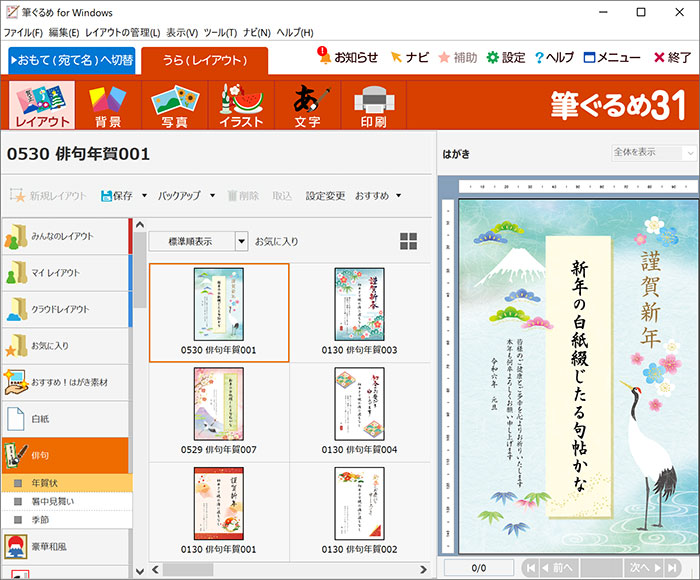Image resolution: width=700 pixels, height=580 pixels.
Task: Click the お気に入り filter link
Action: pos(276,242)
